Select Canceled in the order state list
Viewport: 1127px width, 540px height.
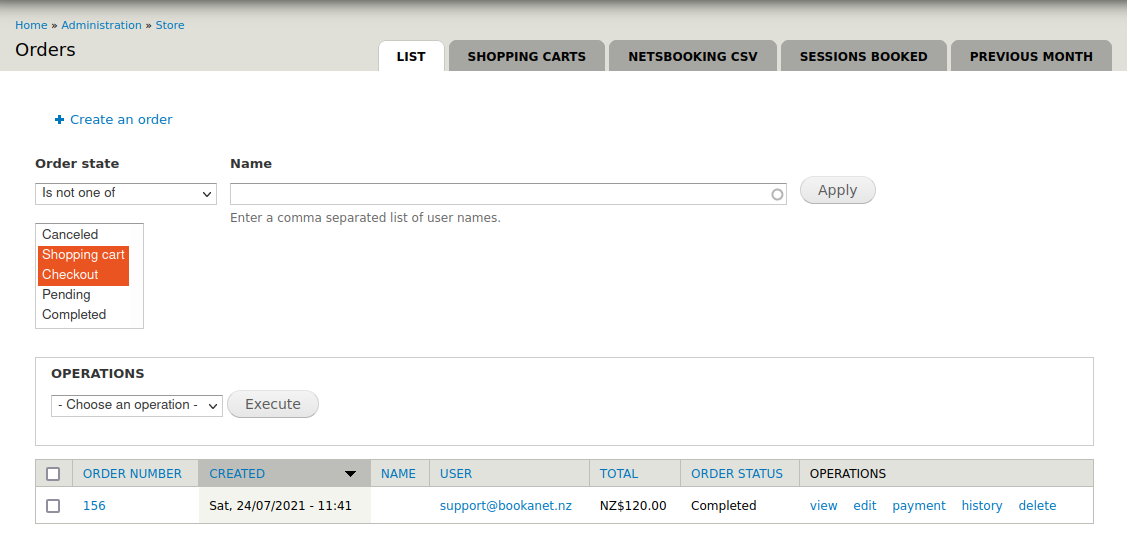tap(70, 234)
